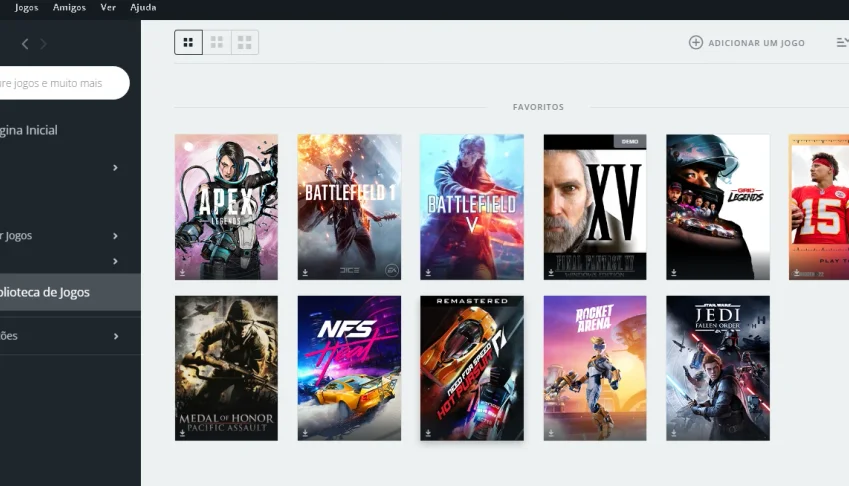
Task: Click Adicionar um Jogo button
Action: pyautogui.click(x=747, y=43)
